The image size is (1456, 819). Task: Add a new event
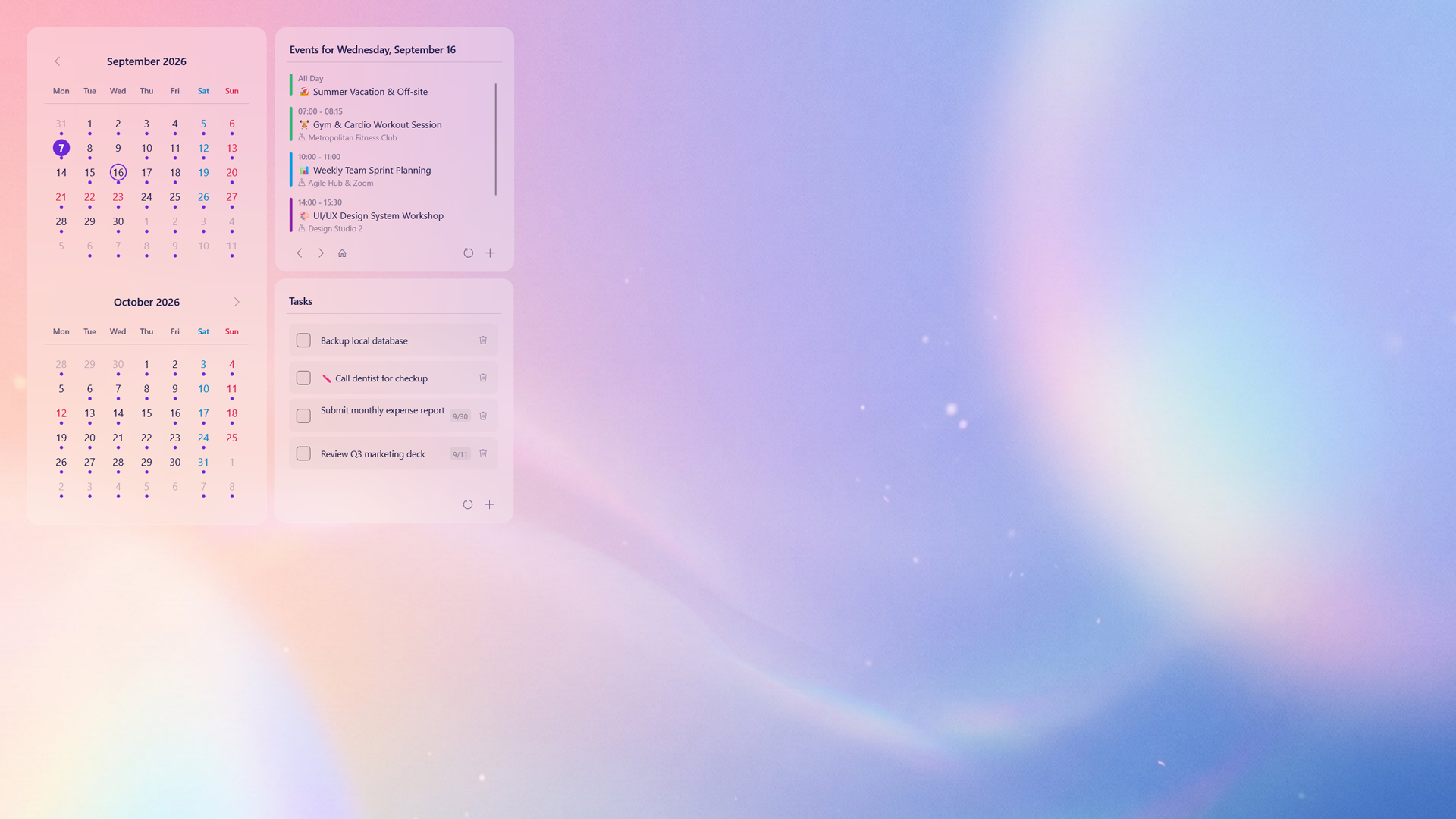click(490, 253)
